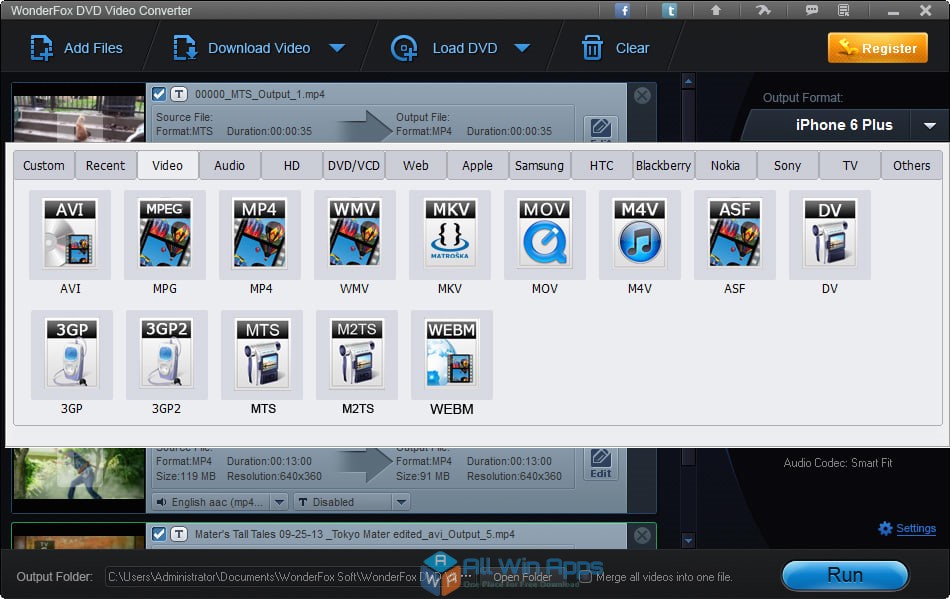
Task: Uncheck the Mater's Tall Tales file checkbox
Action: tap(159, 534)
